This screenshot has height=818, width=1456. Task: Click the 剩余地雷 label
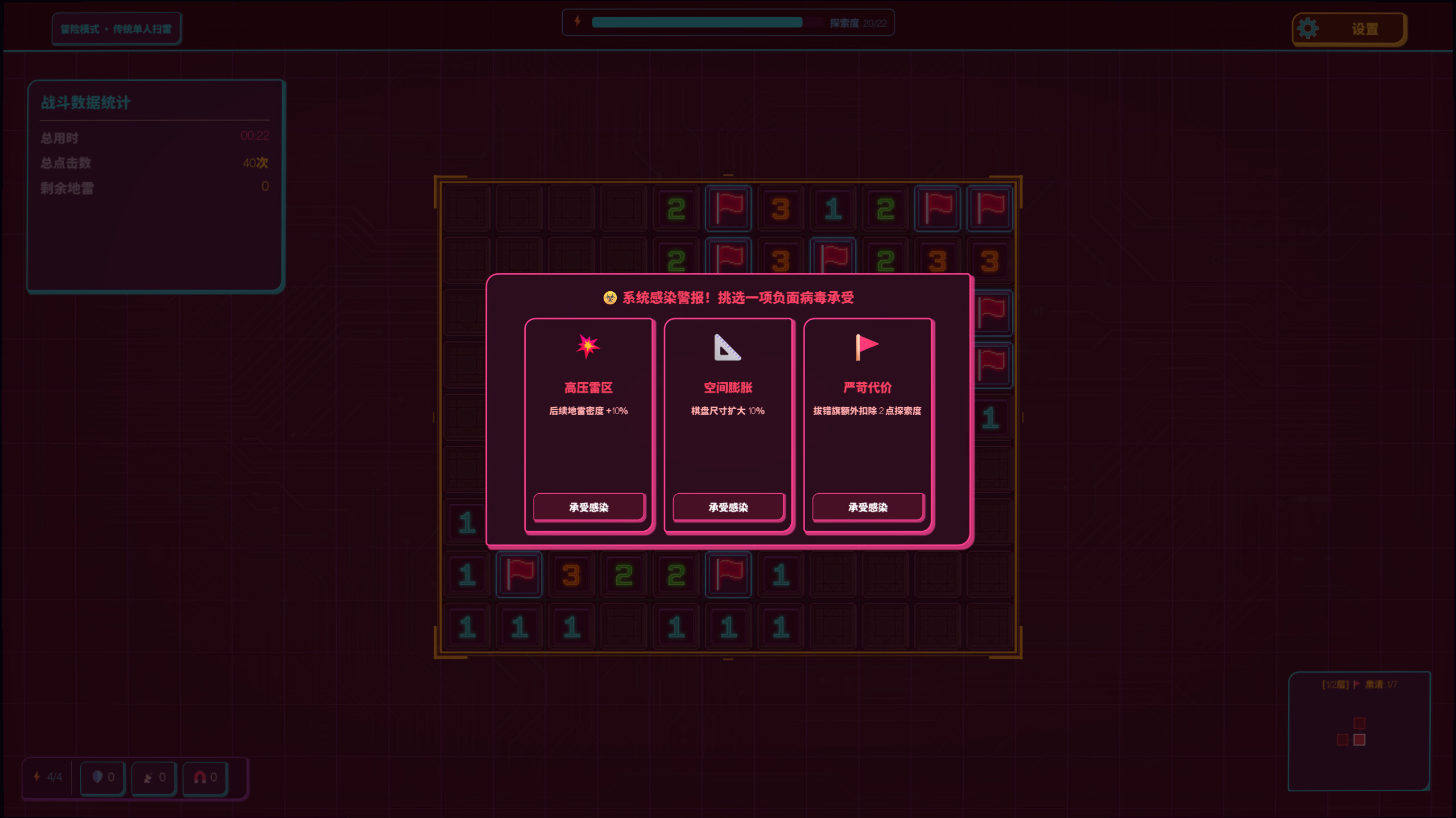[67, 188]
